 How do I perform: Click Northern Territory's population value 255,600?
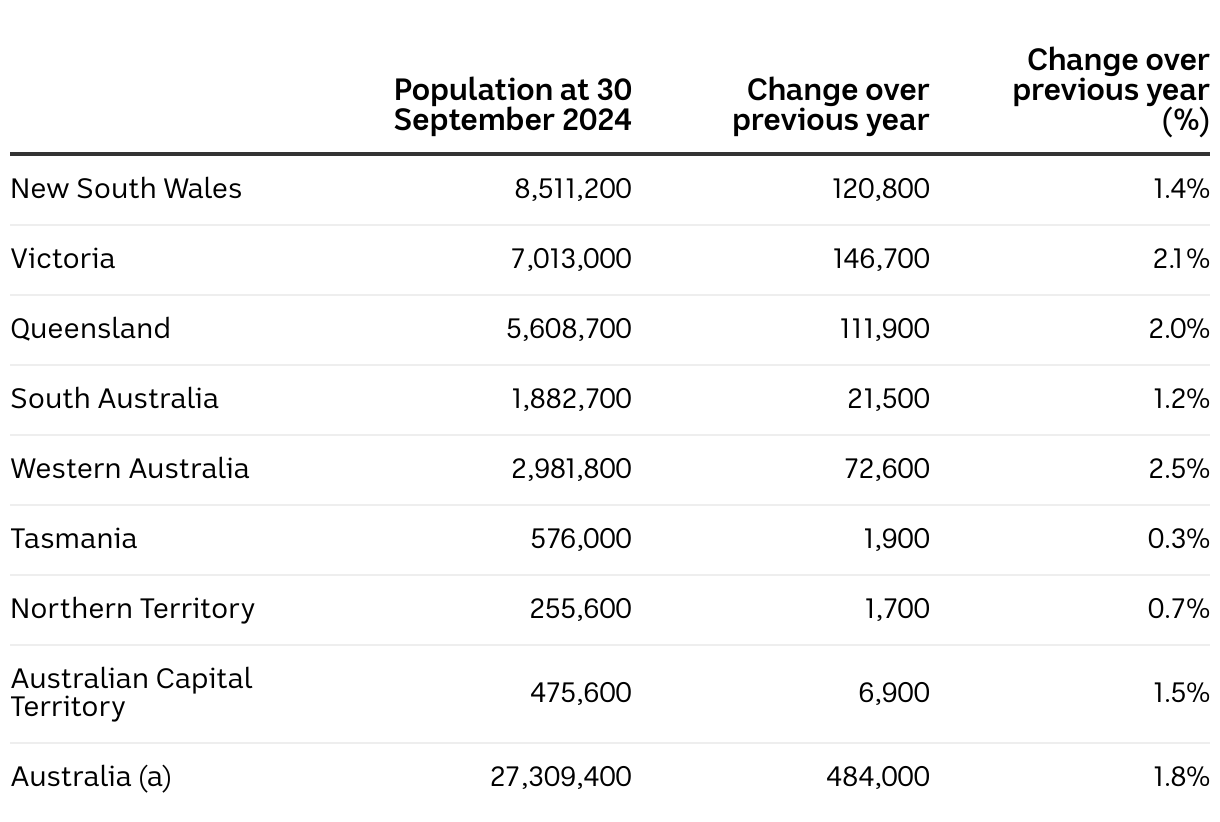[x=581, y=609]
